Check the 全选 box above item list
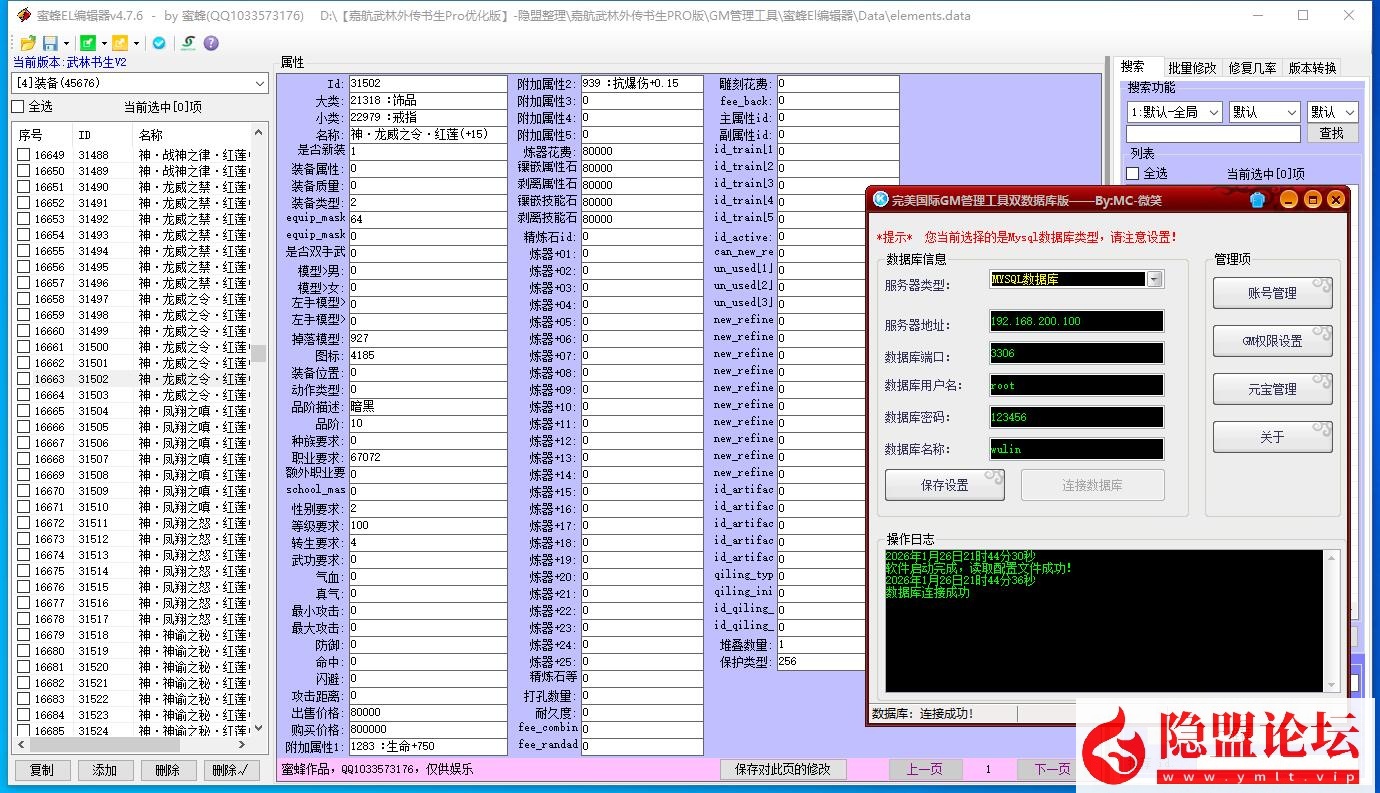This screenshot has height=793, width=1380. (18, 107)
